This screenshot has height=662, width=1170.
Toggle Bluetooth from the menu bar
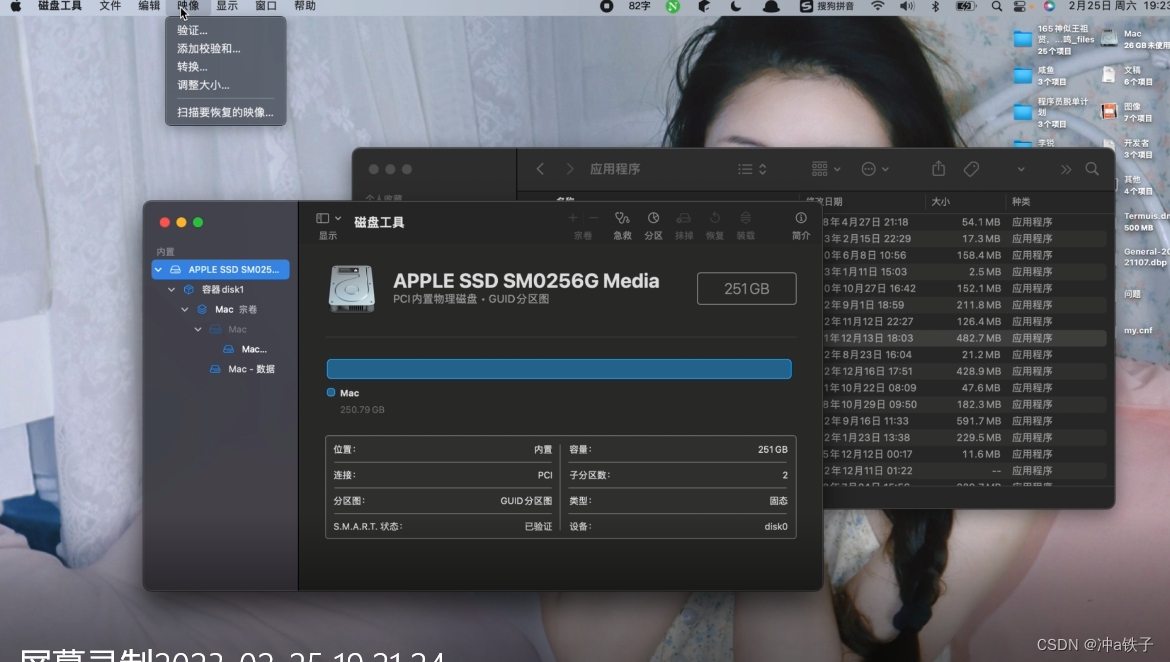tap(934, 7)
